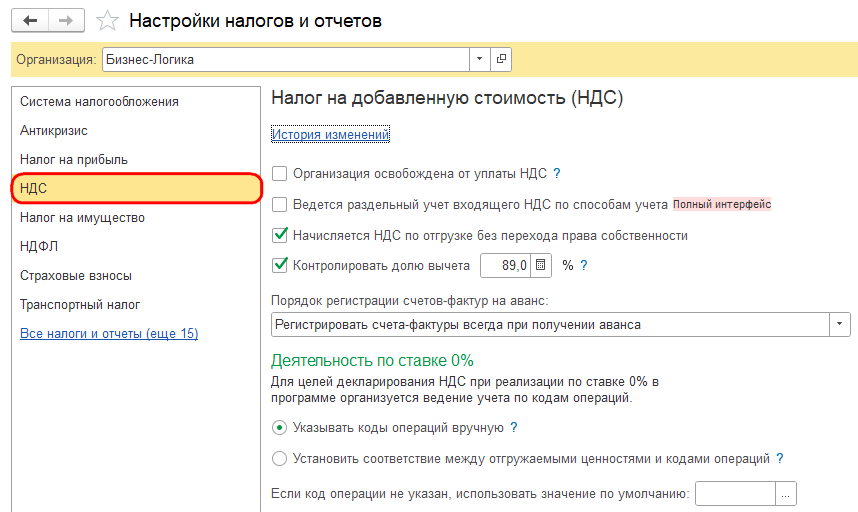Open the organization card via open-form icon

pyautogui.click(x=501, y=59)
